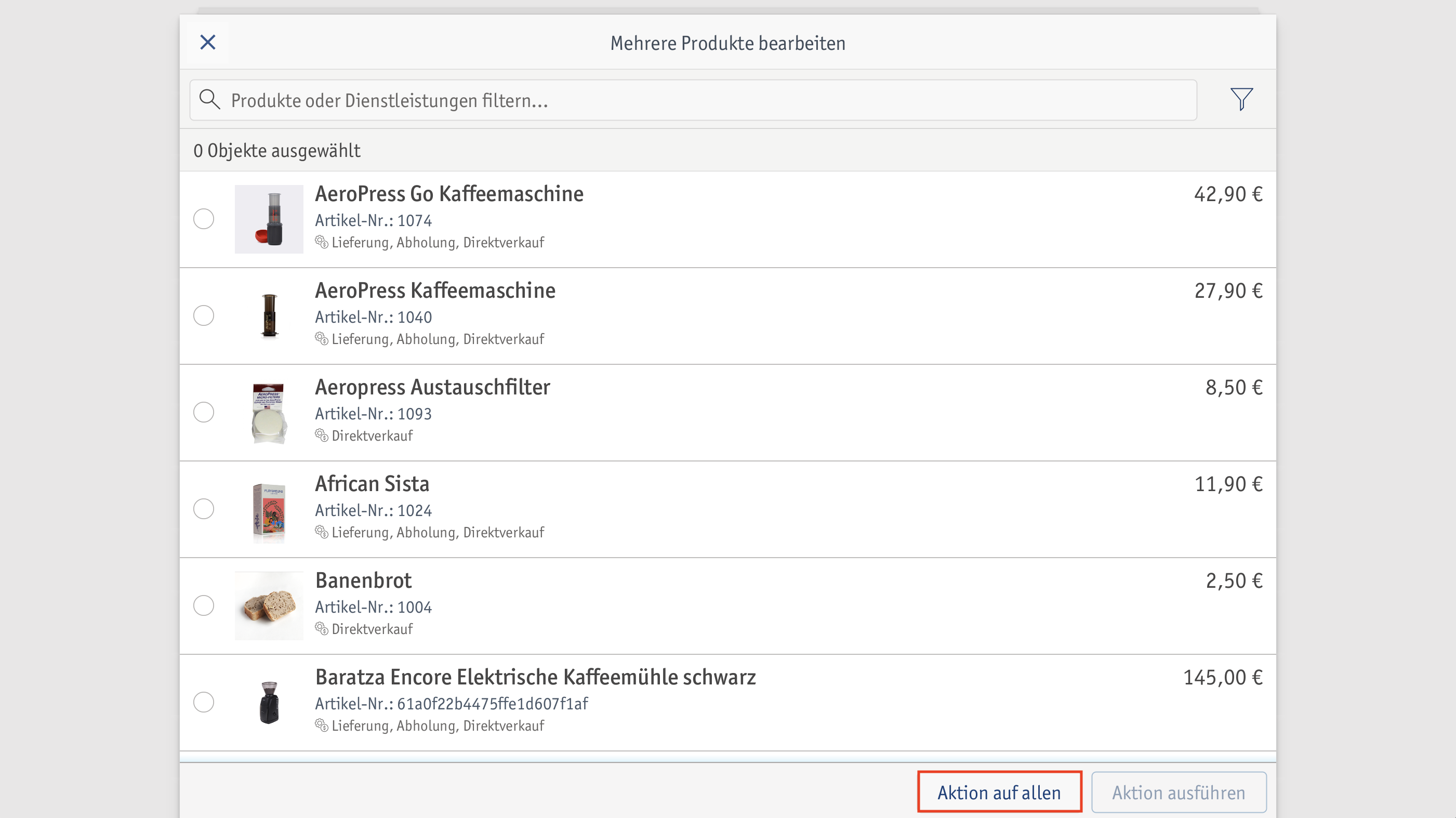The height and width of the screenshot is (818, 1456).
Task: Click the 145,00 € price
Action: pyautogui.click(x=1223, y=678)
